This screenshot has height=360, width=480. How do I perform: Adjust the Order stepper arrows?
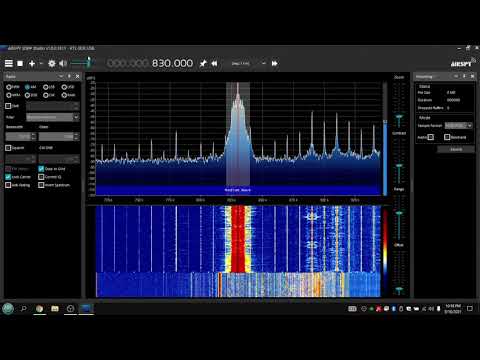point(76,136)
